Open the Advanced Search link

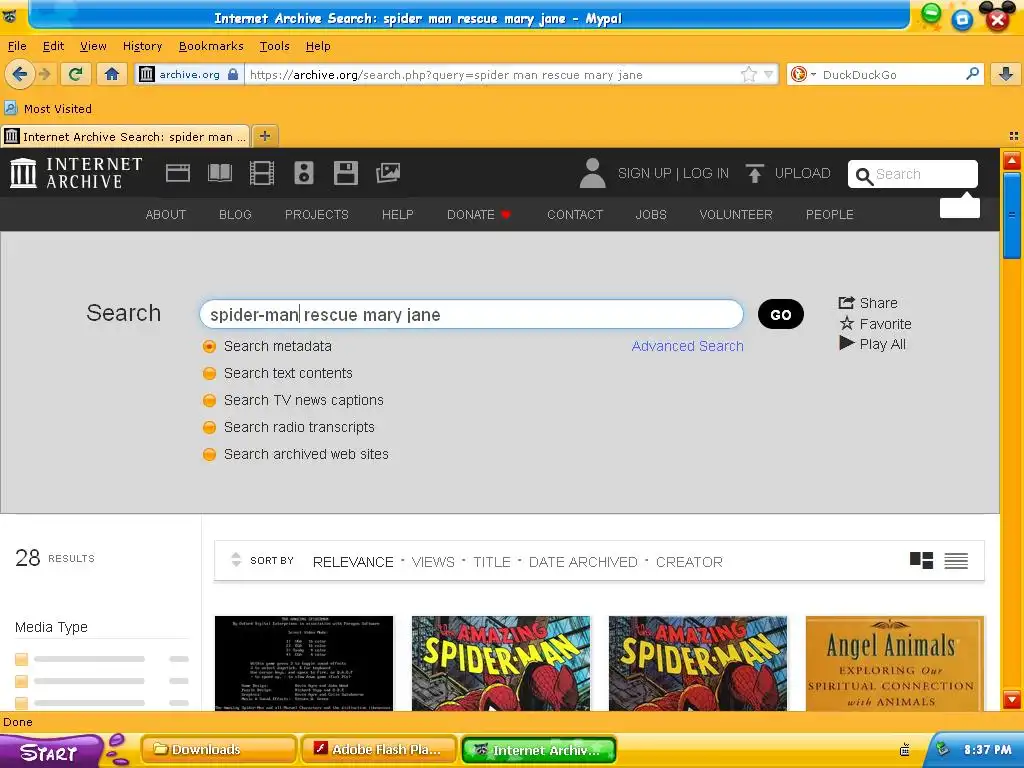(688, 346)
